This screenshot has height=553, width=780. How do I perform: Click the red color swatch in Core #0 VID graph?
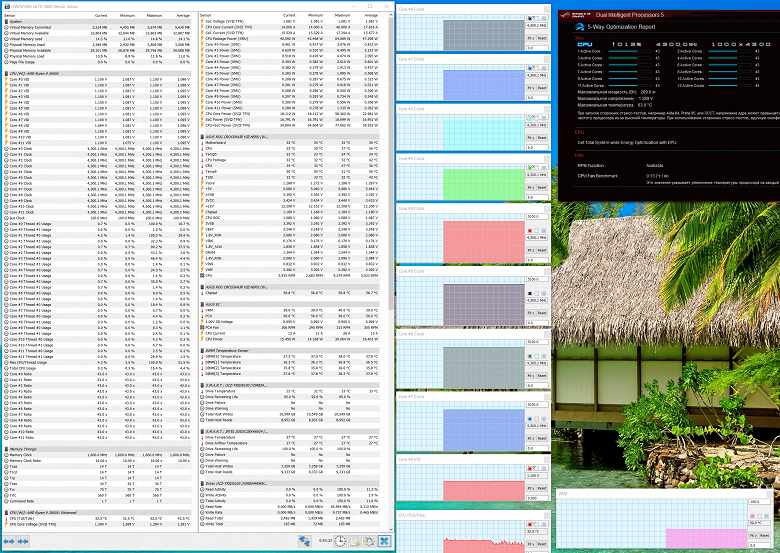tap(530, 468)
